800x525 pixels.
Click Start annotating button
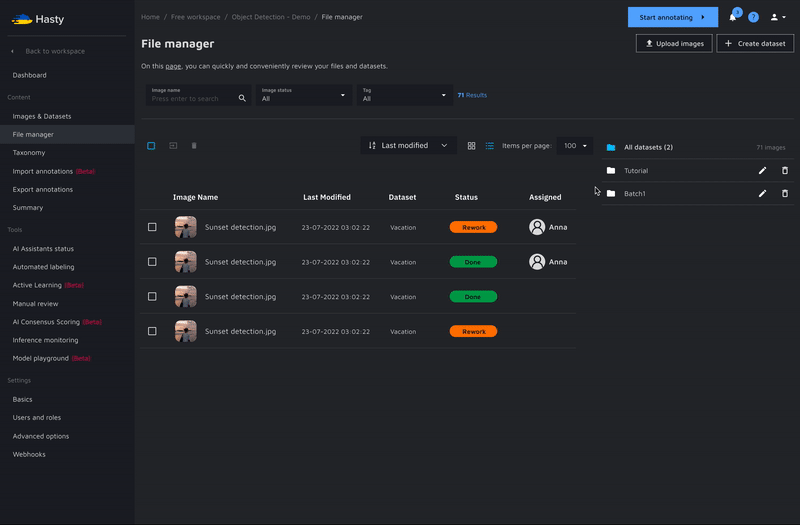pos(673,17)
